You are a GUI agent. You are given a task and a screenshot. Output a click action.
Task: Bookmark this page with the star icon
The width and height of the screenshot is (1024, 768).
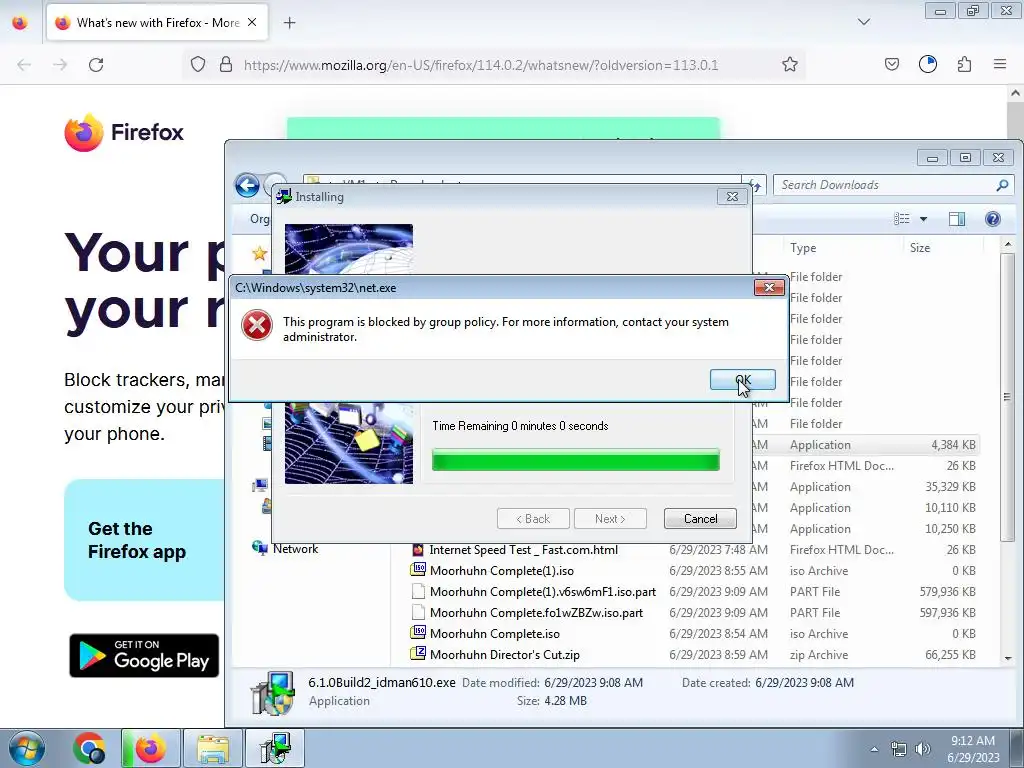point(790,65)
